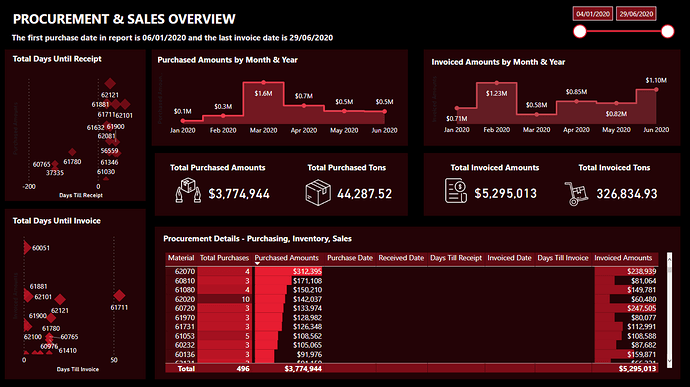Select material 60810 row

click(x=412, y=281)
